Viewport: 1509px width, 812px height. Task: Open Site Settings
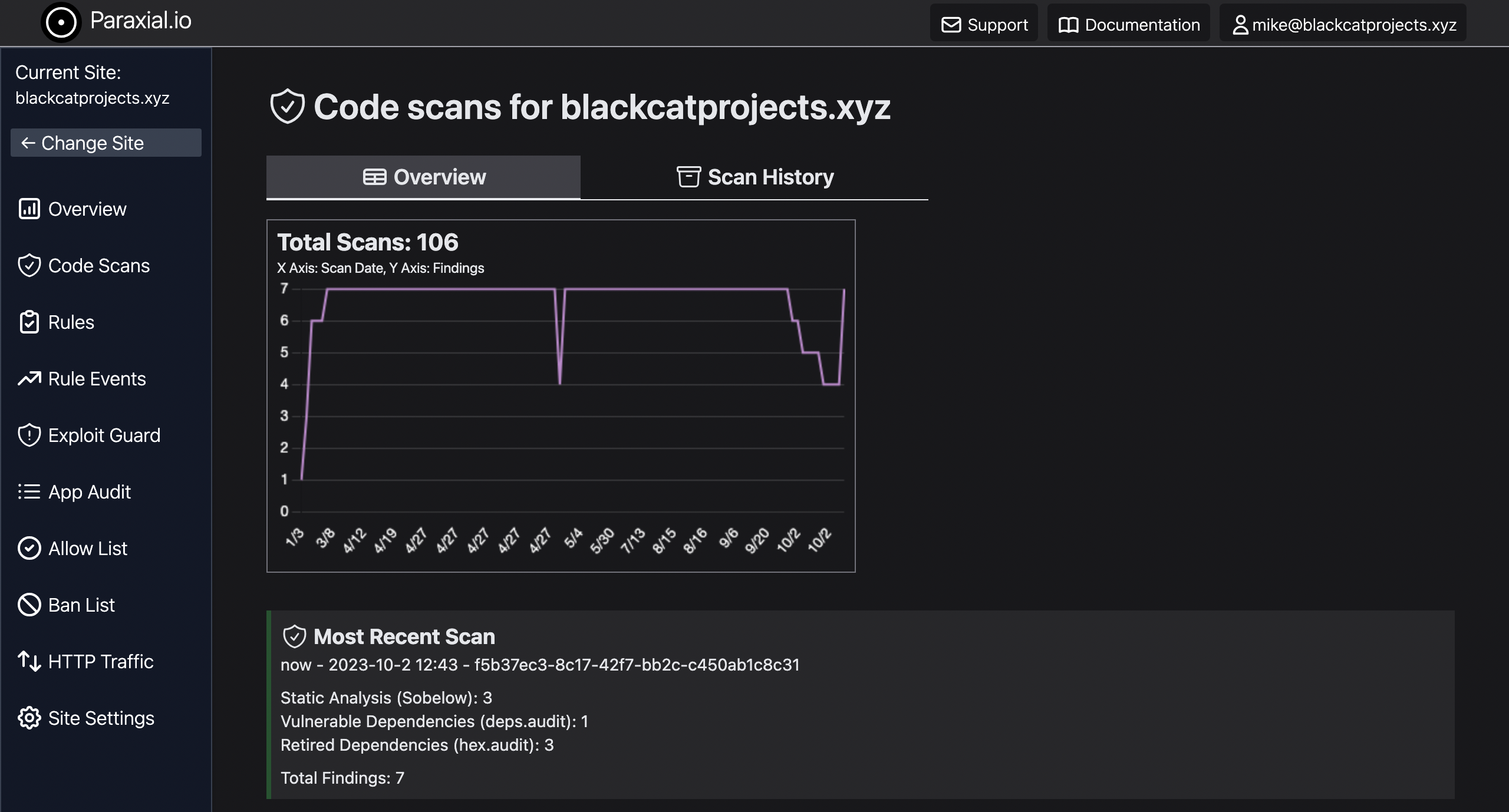coord(87,718)
